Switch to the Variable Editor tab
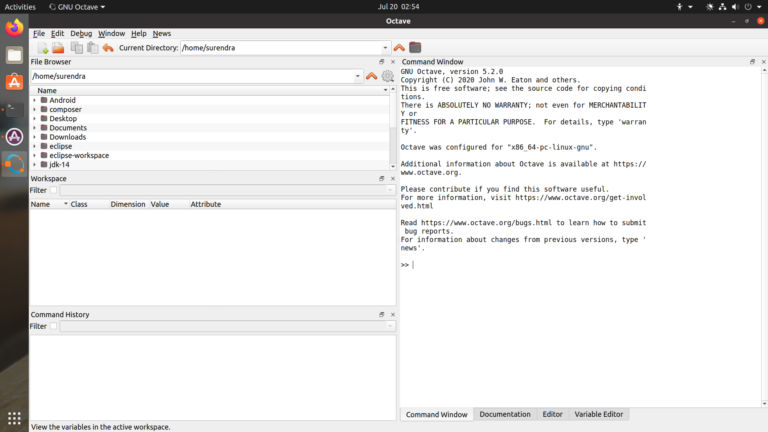The width and height of the screenshot is (768, 432). [599, 414]
